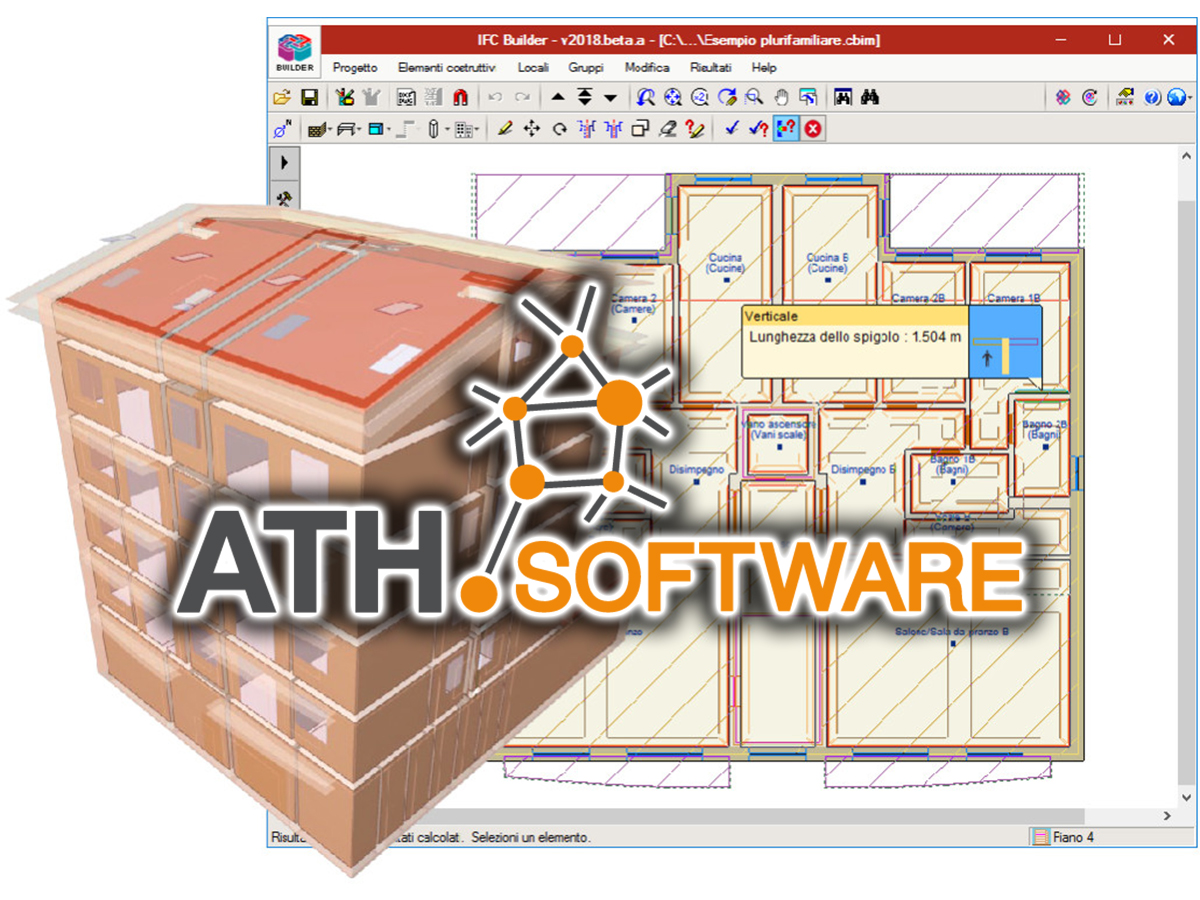Save the project with the floppy disk icon

[x=309, y=97]
